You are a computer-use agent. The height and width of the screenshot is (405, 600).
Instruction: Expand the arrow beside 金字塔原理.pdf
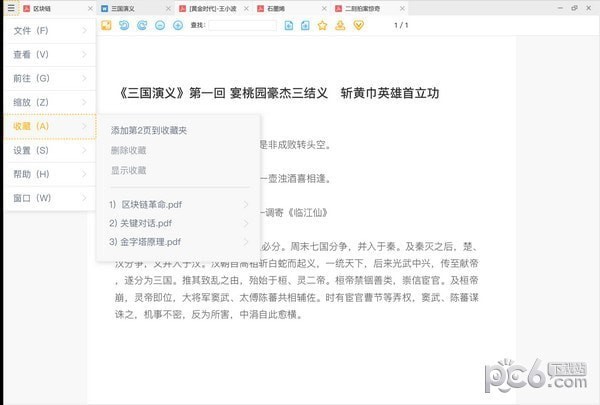coord(246,242)
